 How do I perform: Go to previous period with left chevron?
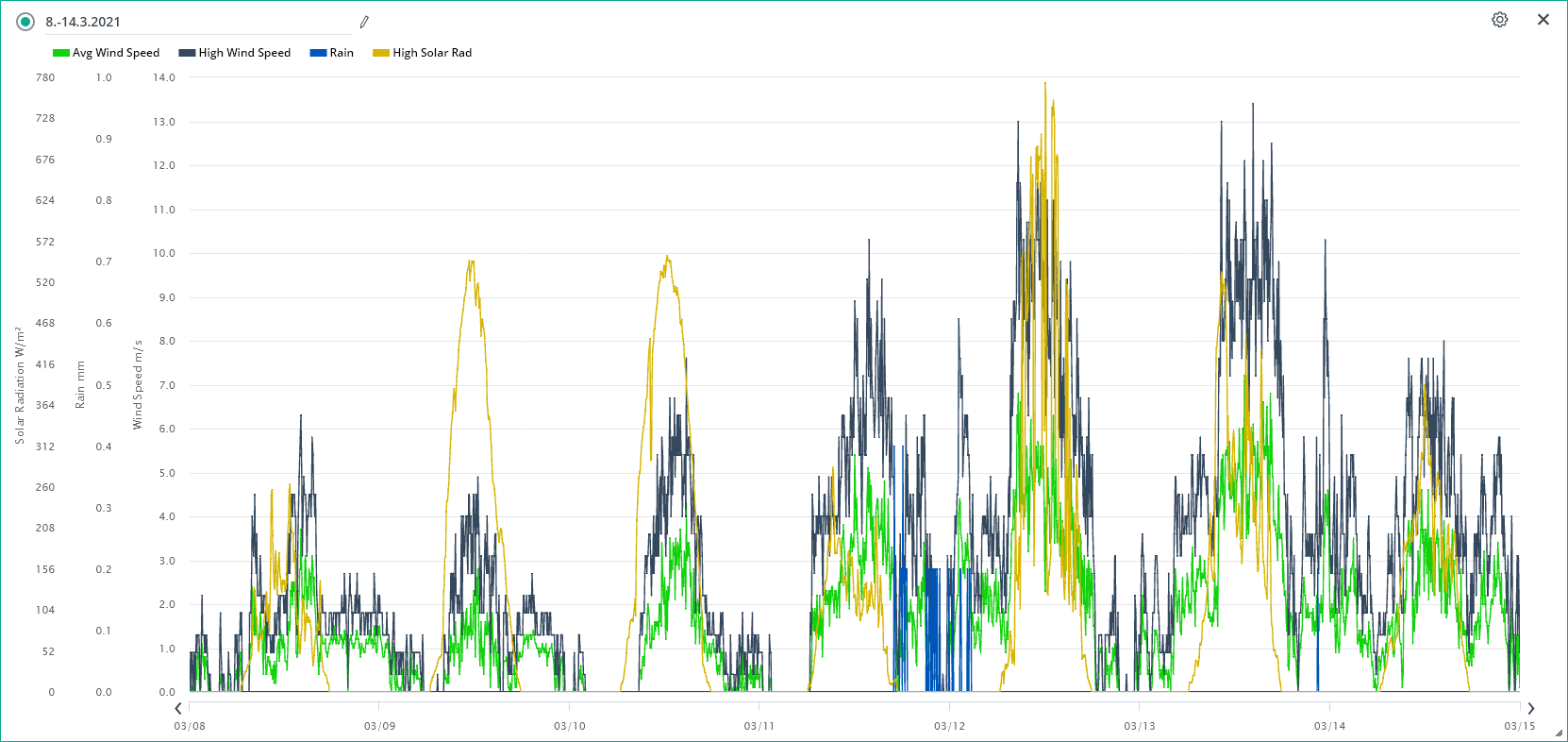pyautogui.click(x=178, y=708)
